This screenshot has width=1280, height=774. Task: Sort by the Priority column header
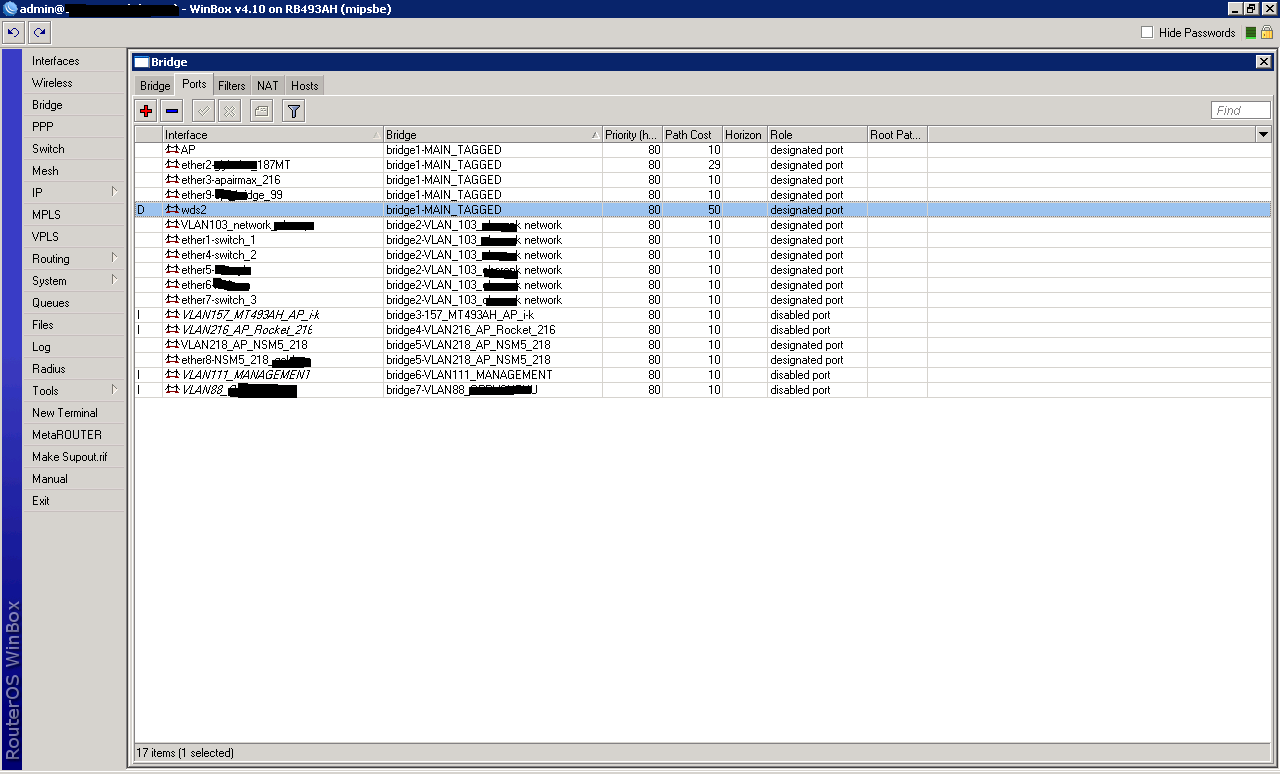(632, 135)
